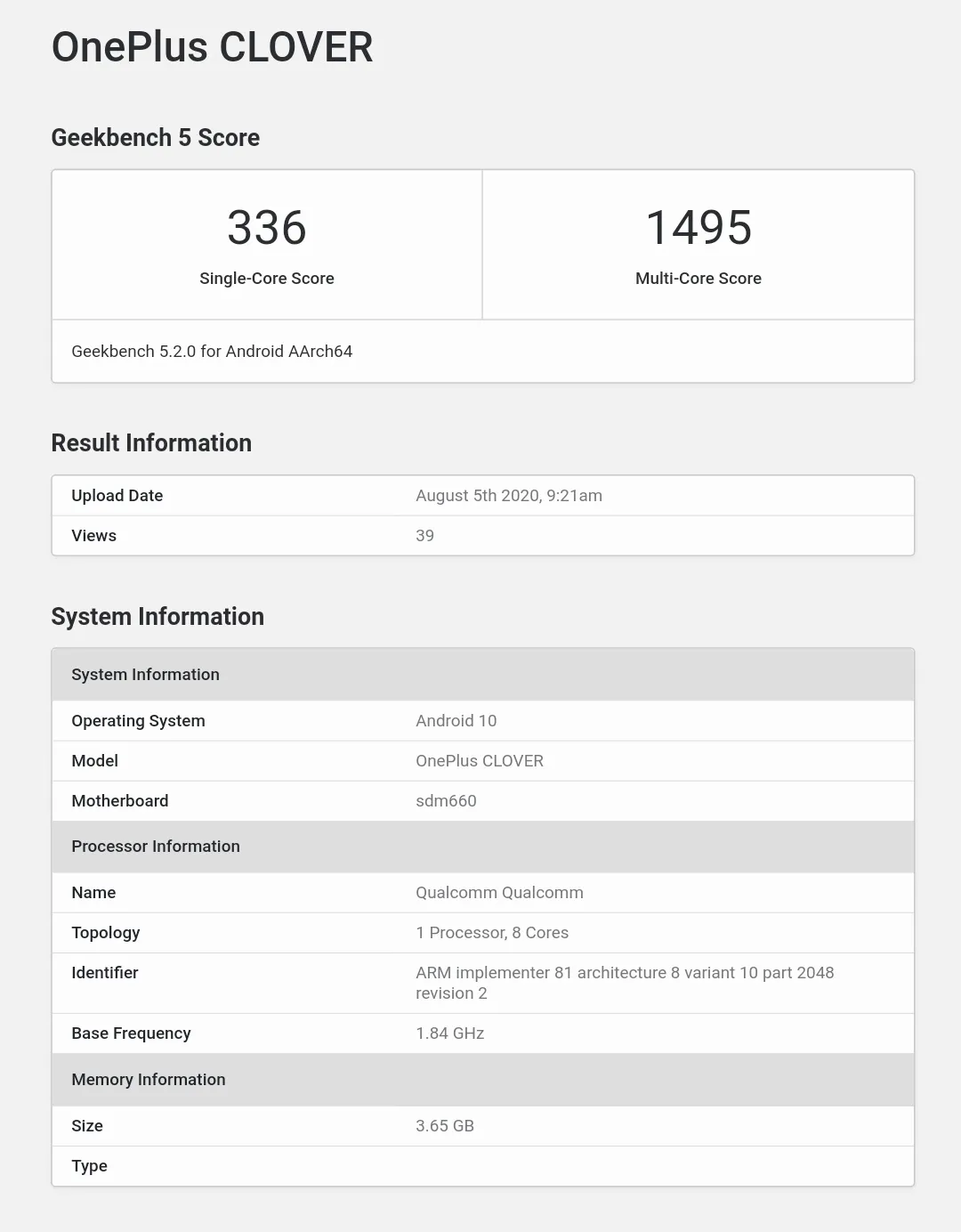Click the 1.84 GHz frequency value
961x1232 pixels.
click(450, 1033)
